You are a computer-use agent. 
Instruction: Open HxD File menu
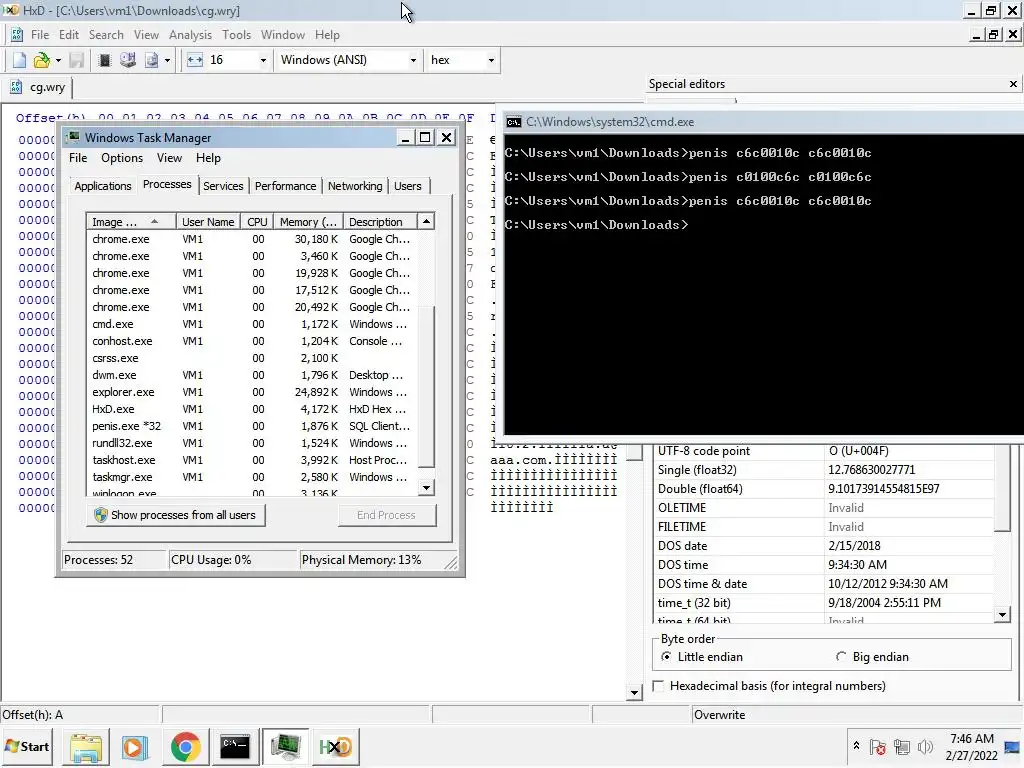40,35
